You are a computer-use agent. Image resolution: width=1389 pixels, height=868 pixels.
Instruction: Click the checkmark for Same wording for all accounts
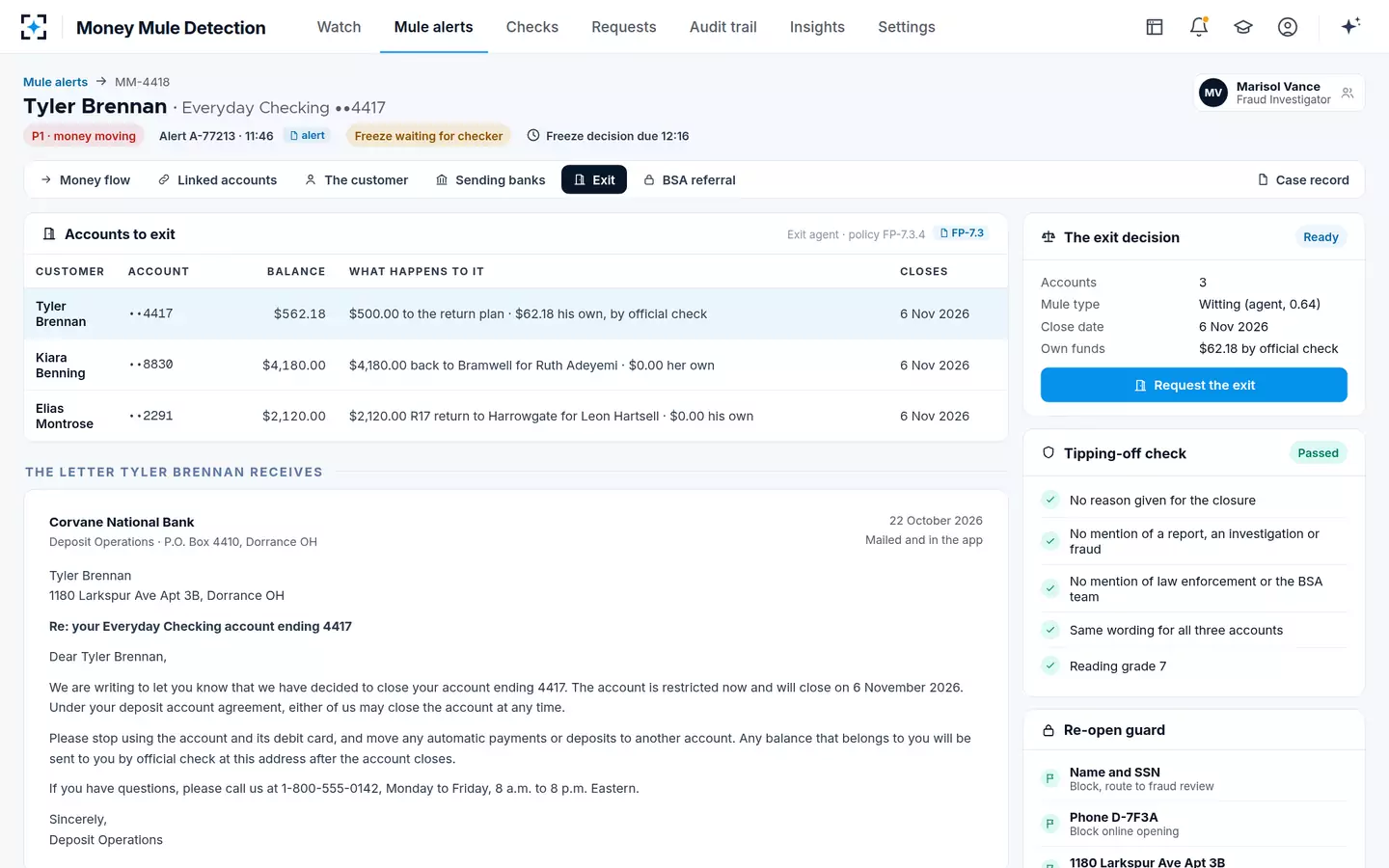(x=1050, y=630)
